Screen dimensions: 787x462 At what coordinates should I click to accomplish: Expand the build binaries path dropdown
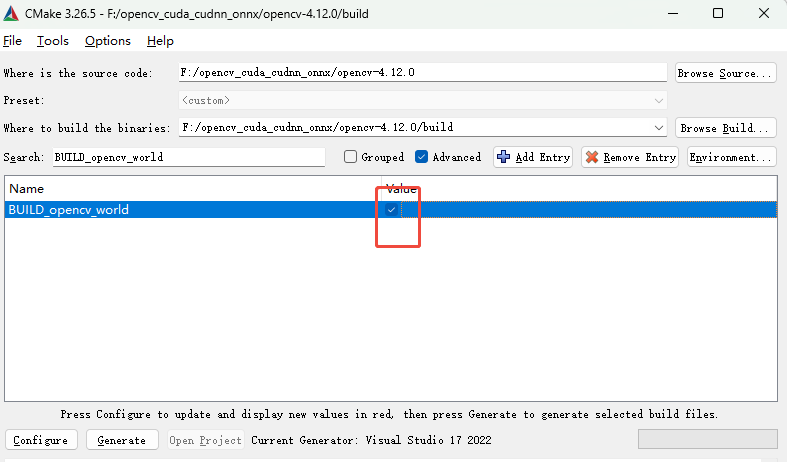click(658, 128)
